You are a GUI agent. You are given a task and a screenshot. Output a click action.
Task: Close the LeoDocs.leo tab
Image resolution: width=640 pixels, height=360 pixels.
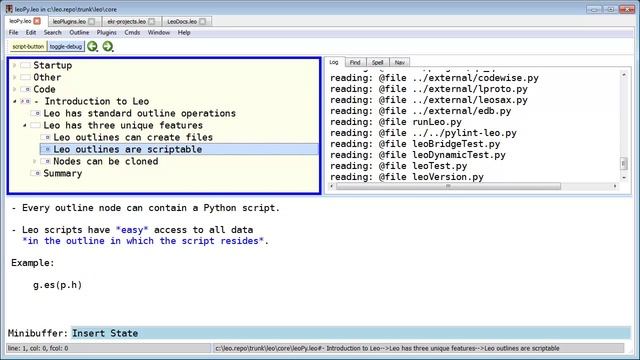coord(202,21)
